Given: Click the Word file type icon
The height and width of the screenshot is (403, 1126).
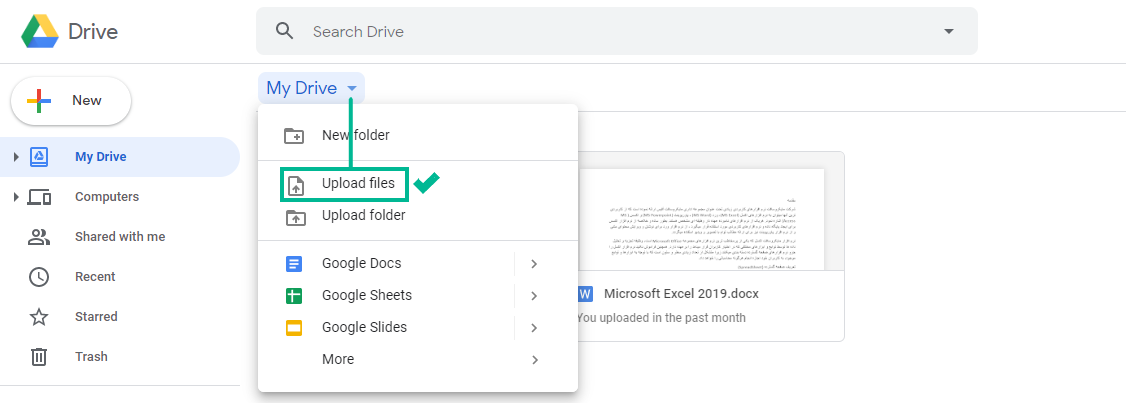Looking at the screenshot, I should 584,295.
